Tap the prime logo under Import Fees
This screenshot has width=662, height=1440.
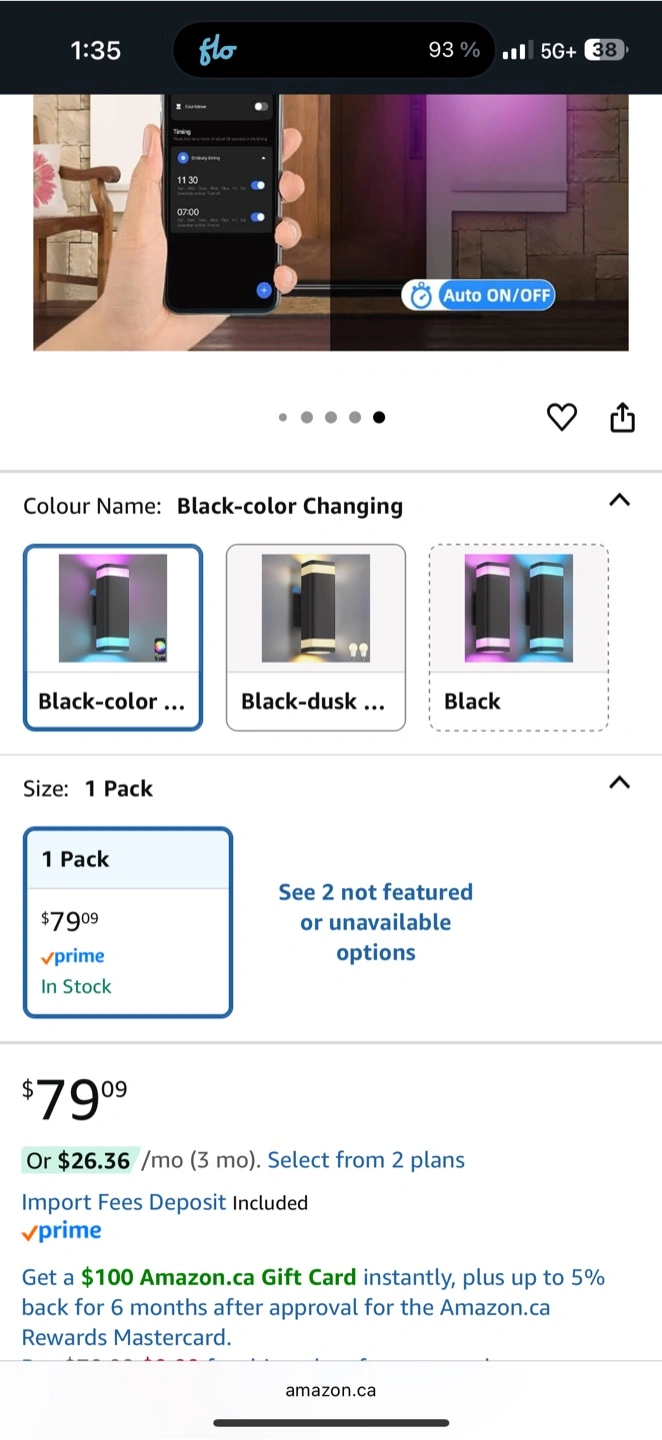coord(62,1232)
